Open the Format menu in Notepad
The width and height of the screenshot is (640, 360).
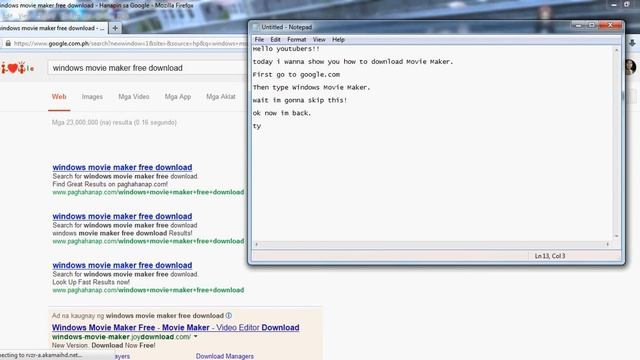[x=296, y=40]
